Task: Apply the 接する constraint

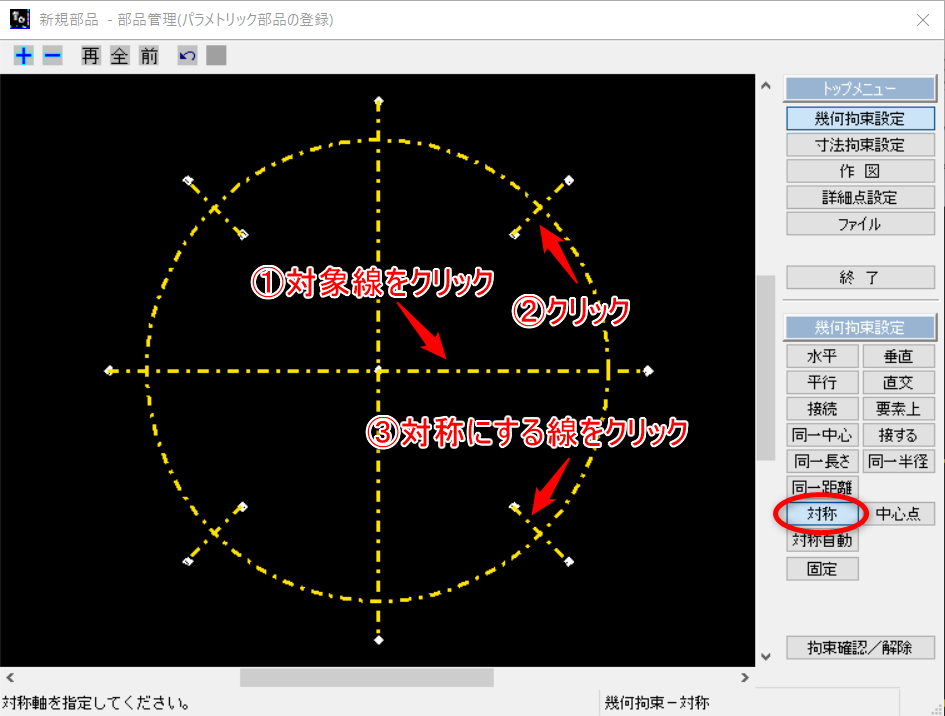Action: pyautogui.click(x=899, y=435)
